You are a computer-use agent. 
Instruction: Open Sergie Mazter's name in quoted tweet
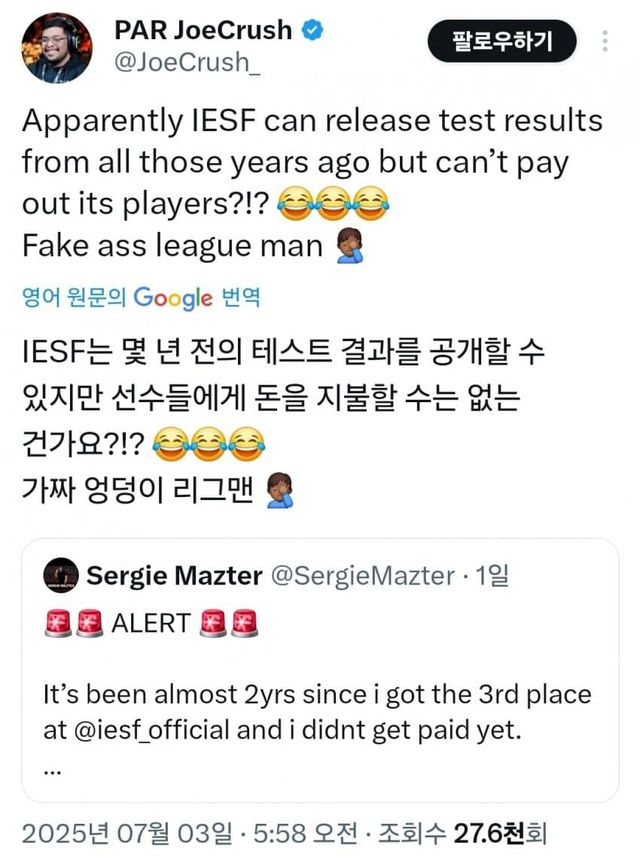[x=174, y=575]
